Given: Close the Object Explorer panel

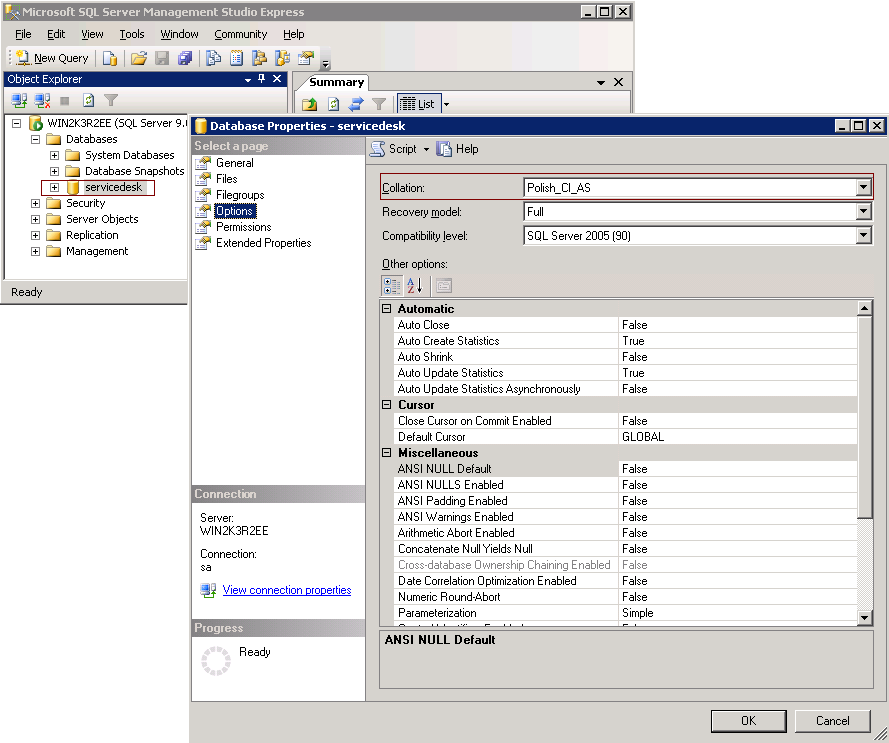Looking at the screenshot, I should tap(277, 79).
